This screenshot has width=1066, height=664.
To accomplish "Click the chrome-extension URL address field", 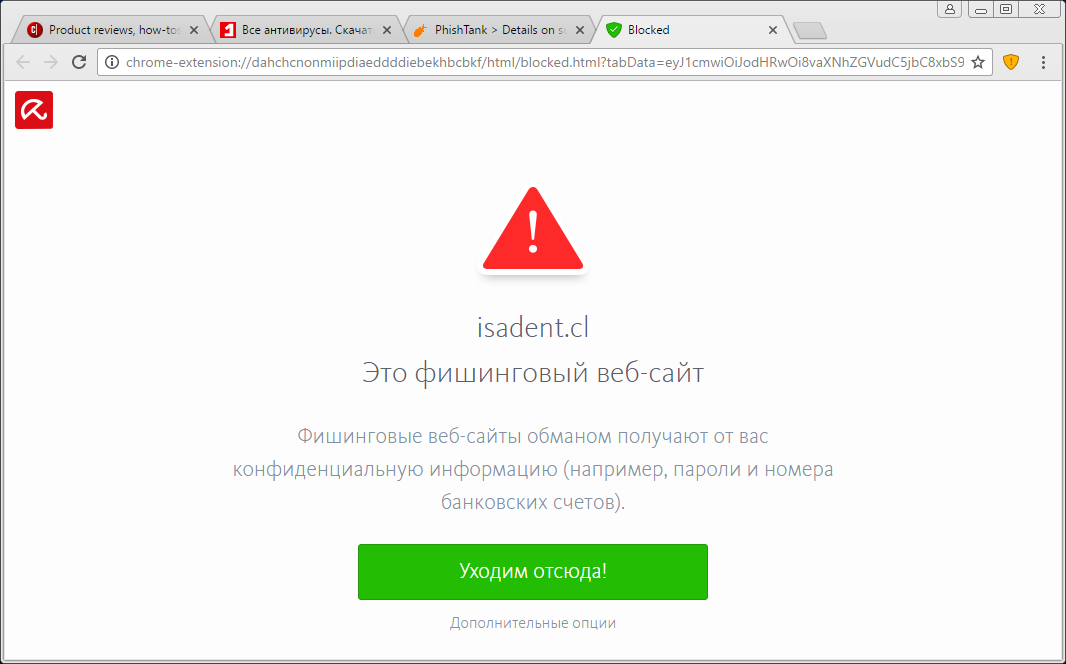I will click(545, 63).
